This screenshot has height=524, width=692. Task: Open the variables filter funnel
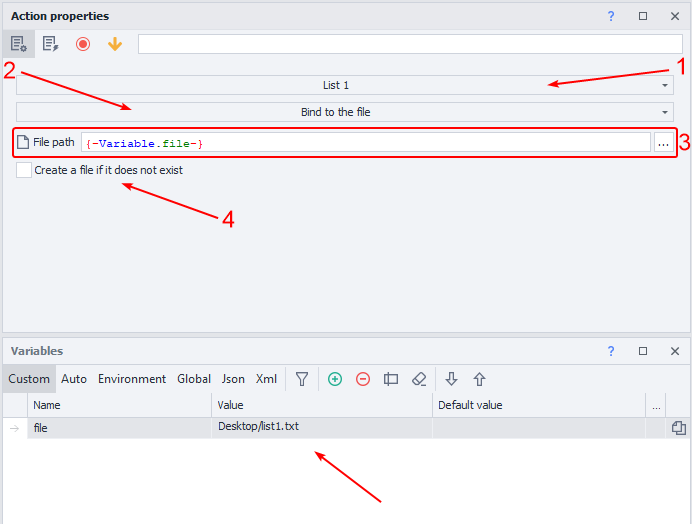click(301, 379)
